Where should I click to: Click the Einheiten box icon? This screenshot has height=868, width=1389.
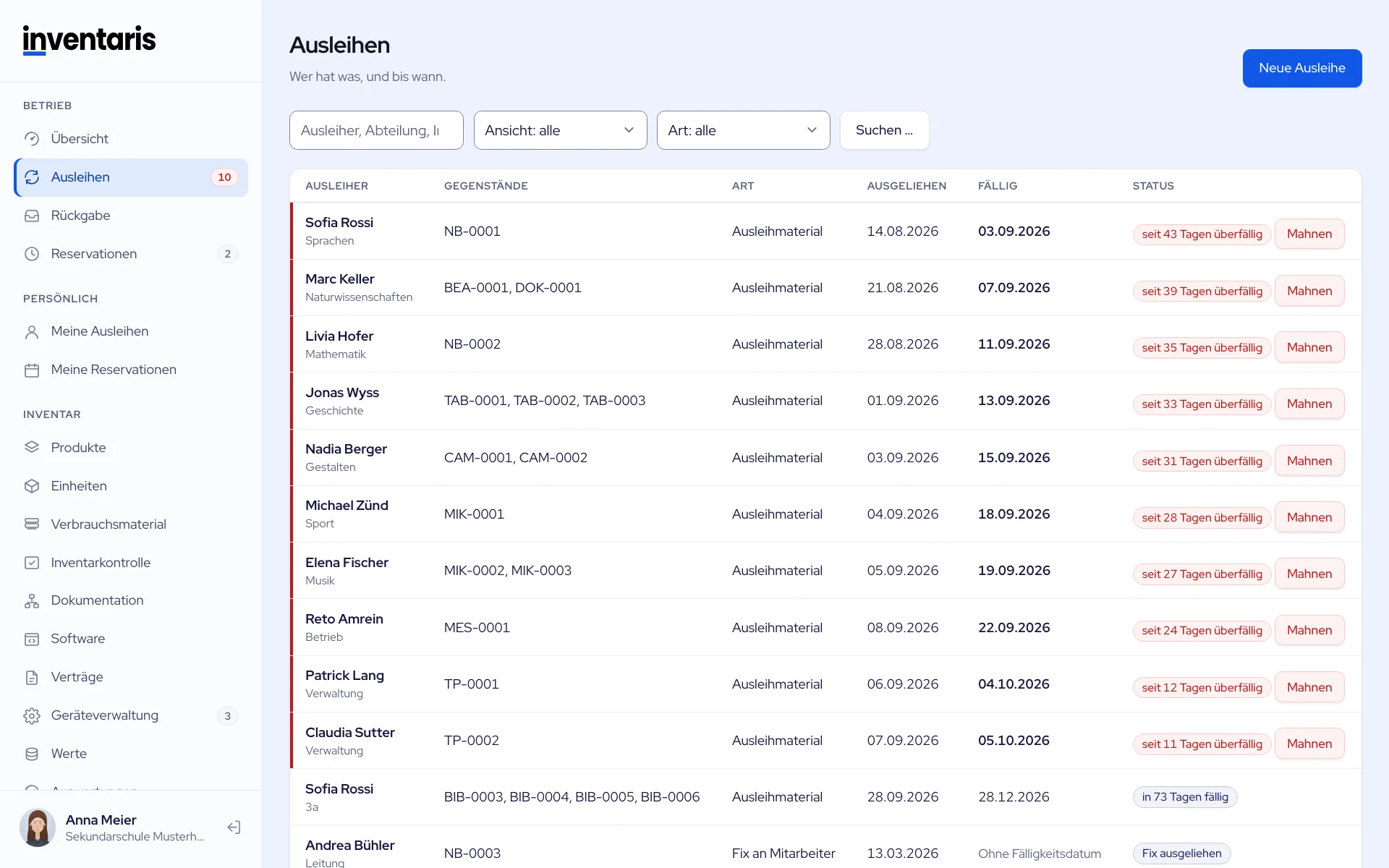point(32,486)
